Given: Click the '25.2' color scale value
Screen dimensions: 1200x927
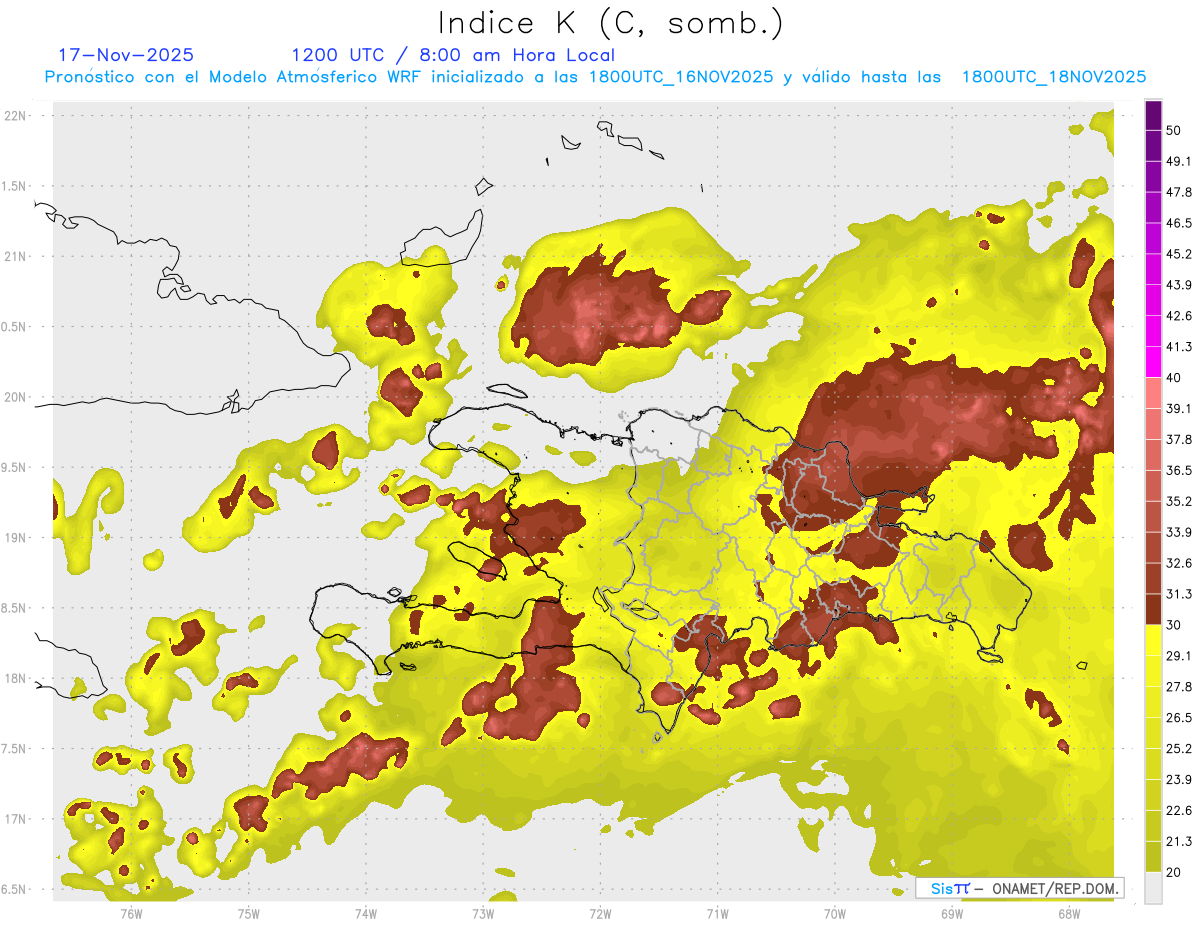Looking at the screenshot, I should point(1179,748).
